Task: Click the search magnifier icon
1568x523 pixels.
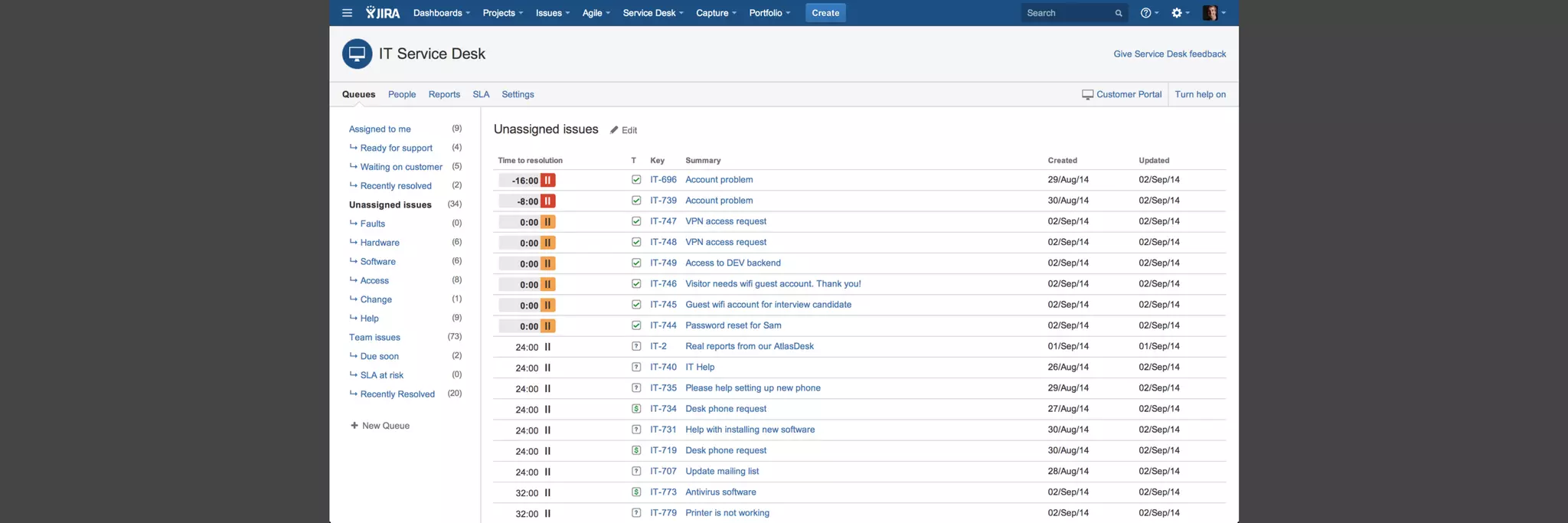Action: pos(1119,13)
